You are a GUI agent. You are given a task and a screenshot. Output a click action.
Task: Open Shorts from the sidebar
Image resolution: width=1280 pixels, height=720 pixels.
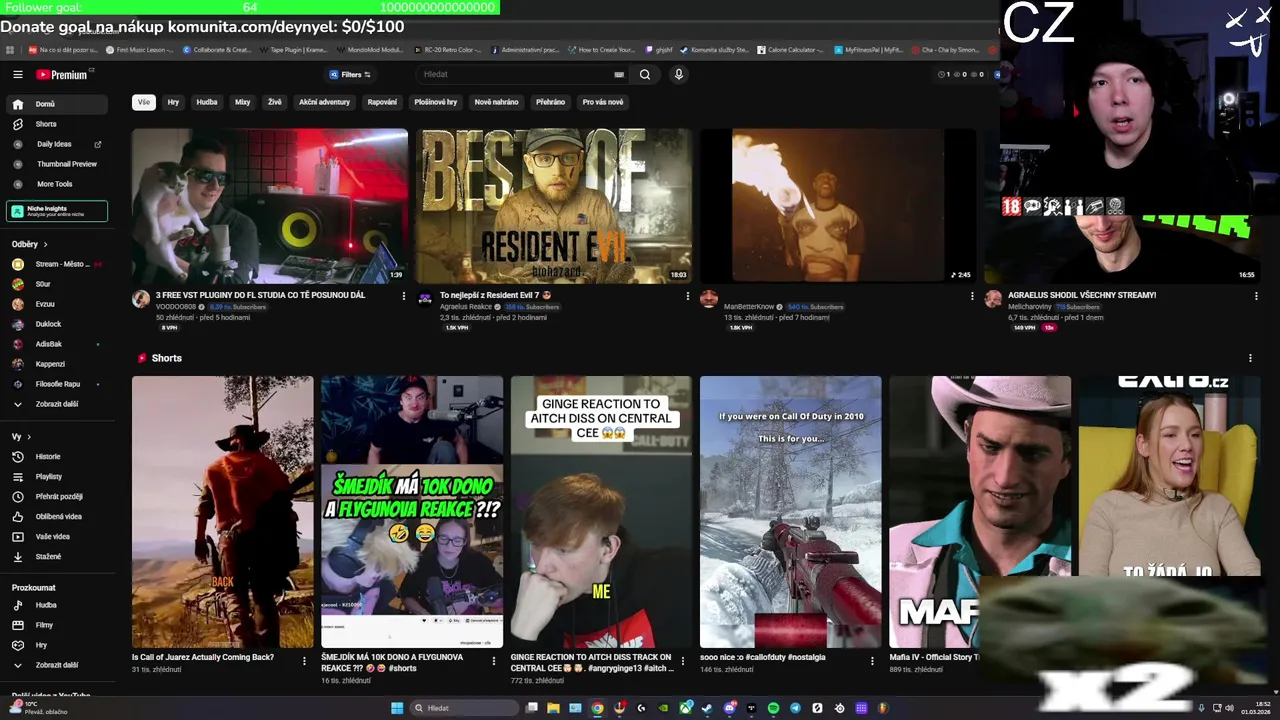pos(57,124)
